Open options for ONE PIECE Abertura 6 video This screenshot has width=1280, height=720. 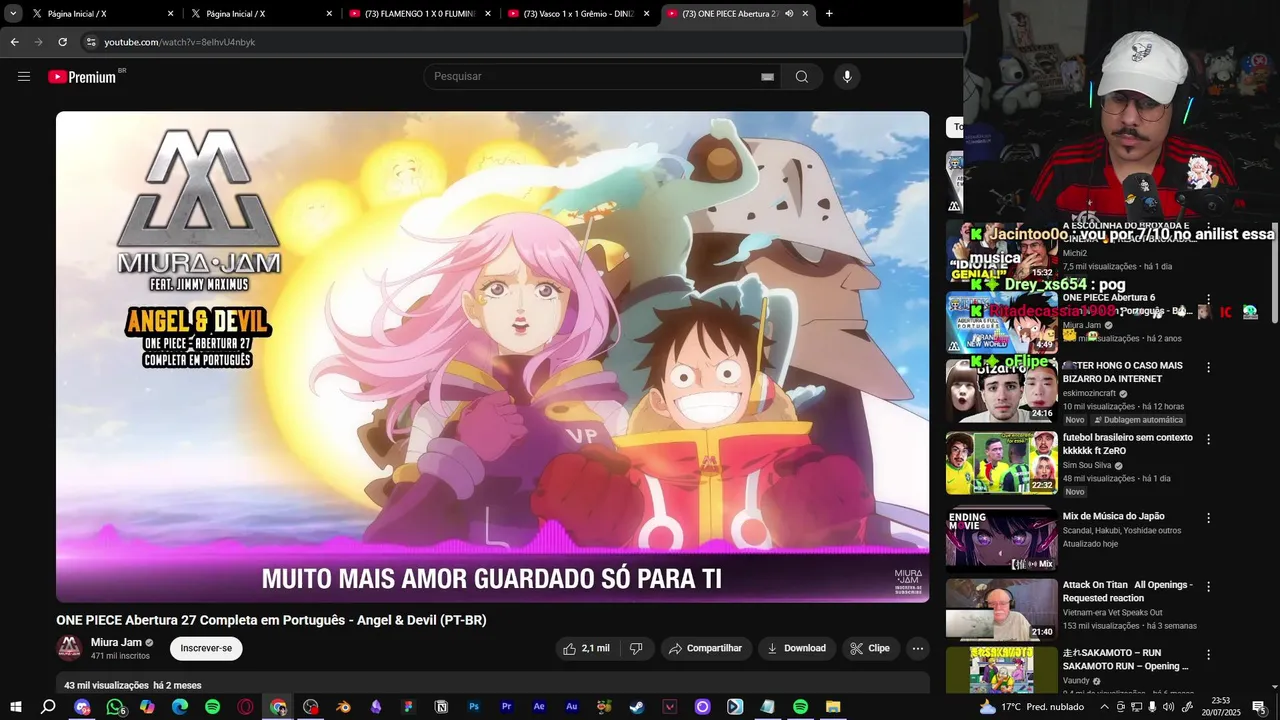point(1208,299)
